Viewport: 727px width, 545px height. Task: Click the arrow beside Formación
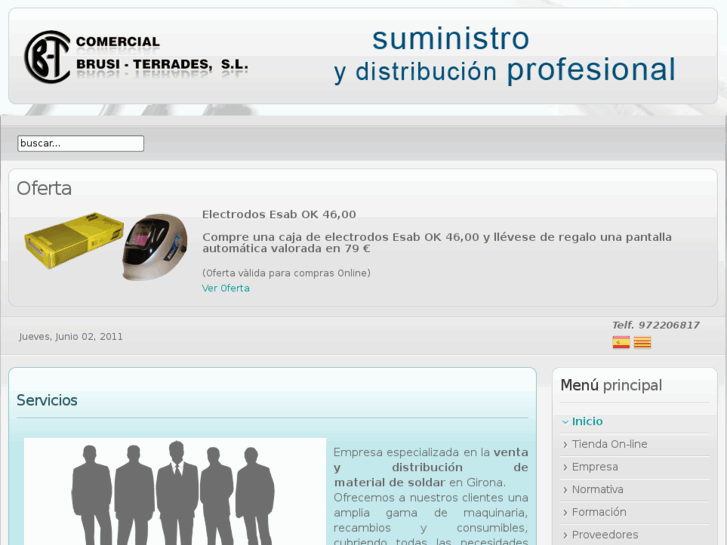click(x=565, y=513)
